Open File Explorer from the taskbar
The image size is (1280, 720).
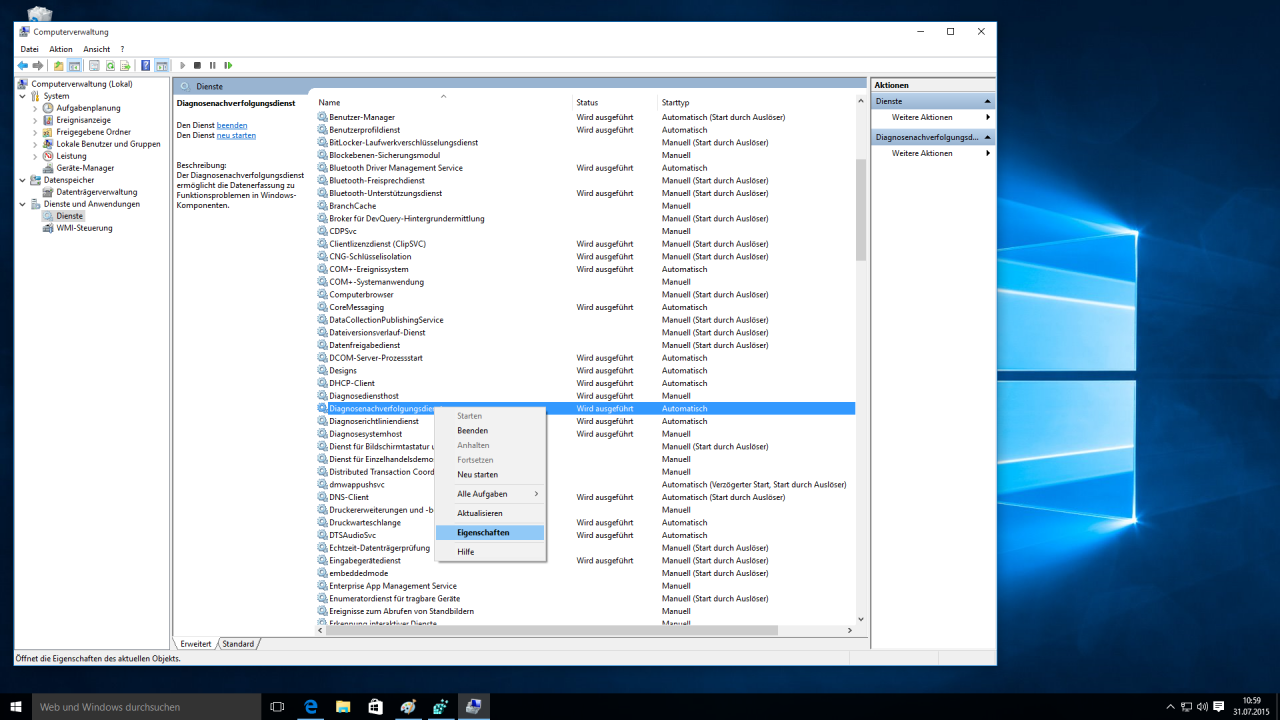click(x=343, y=707)
